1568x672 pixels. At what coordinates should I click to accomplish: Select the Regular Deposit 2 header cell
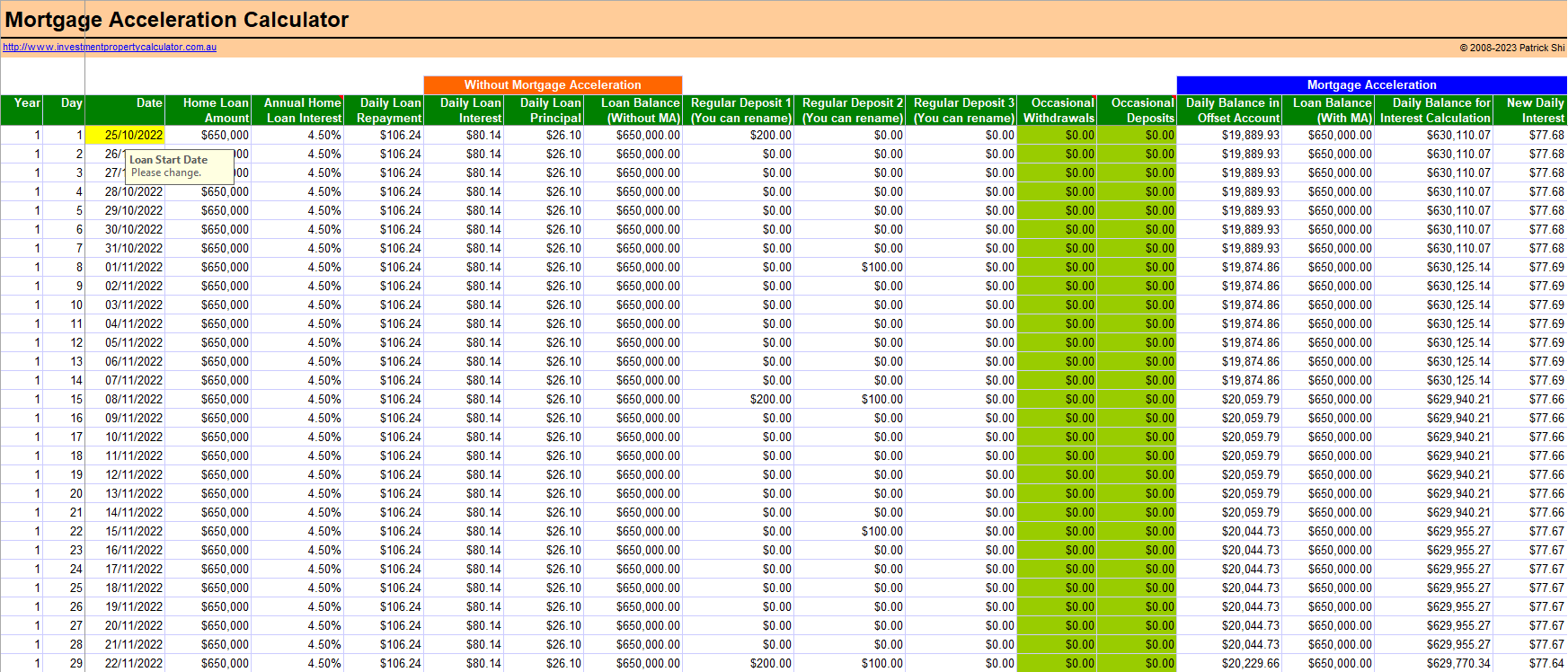(851, 110)
